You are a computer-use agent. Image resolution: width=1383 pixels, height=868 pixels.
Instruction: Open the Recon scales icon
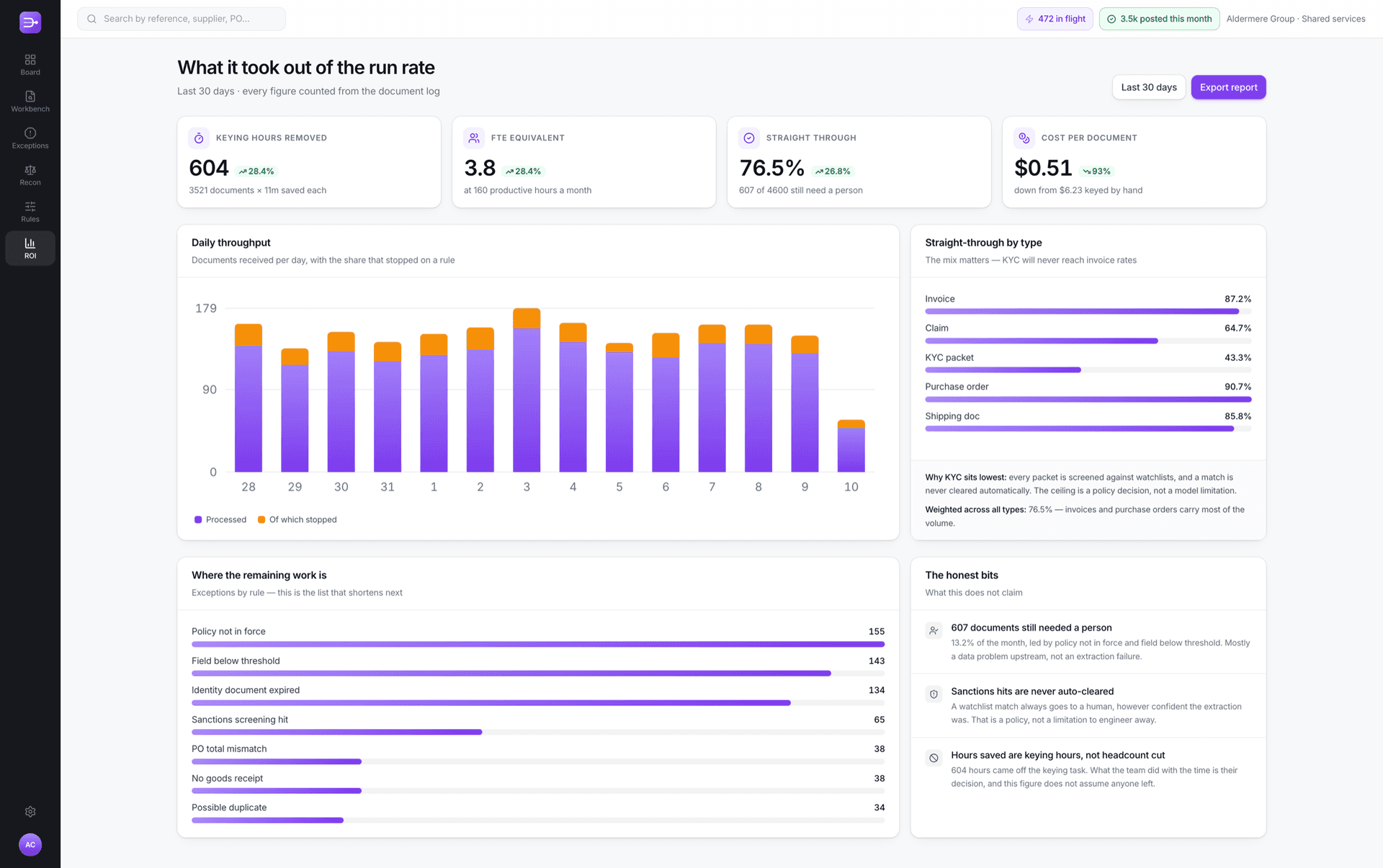pos(30,174)
